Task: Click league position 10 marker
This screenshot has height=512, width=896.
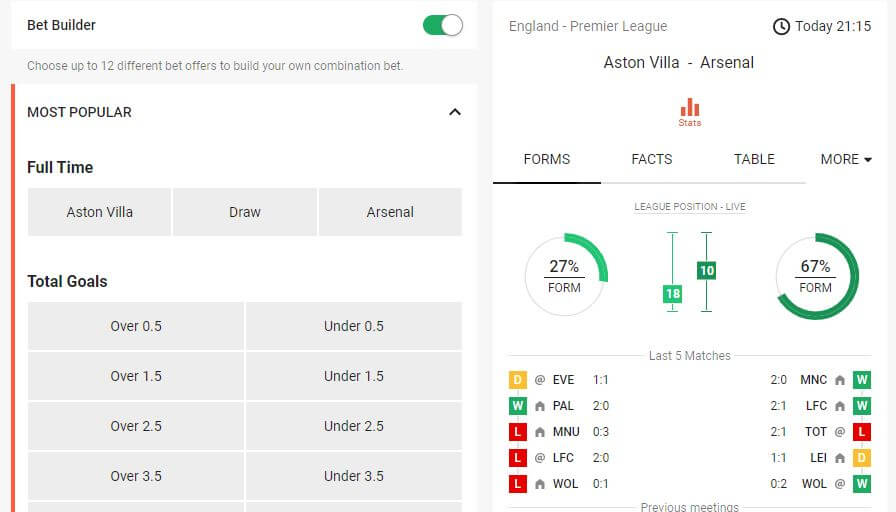Action: [x=707, y=270]
